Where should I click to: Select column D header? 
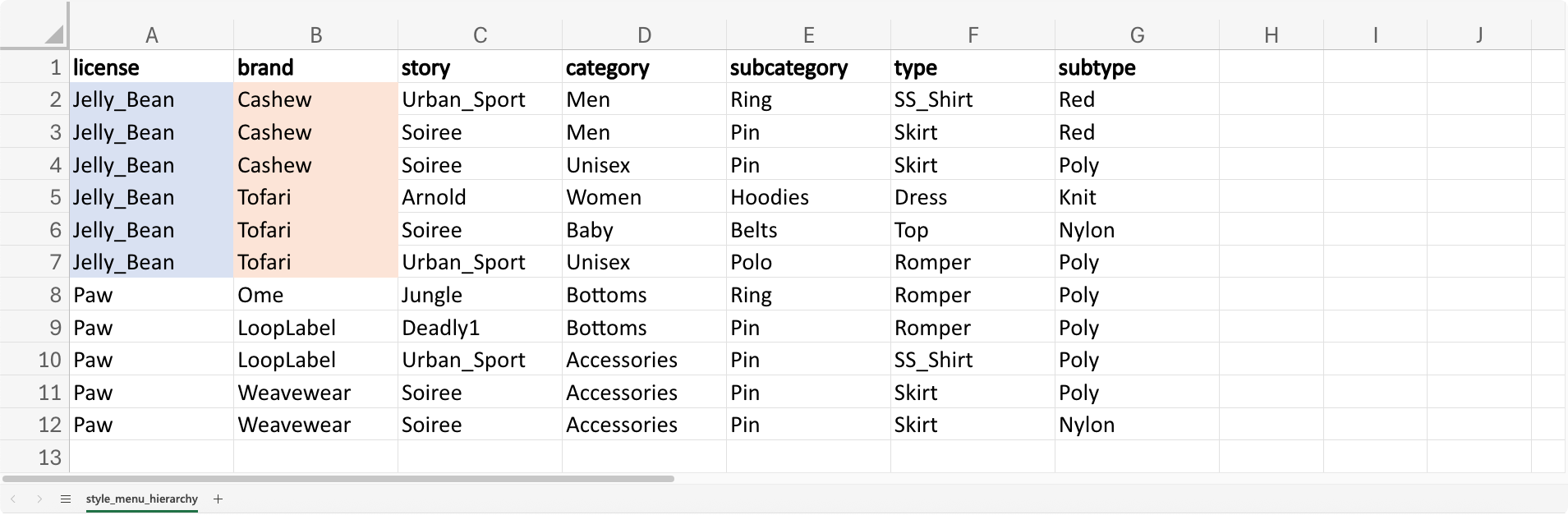pyautogui.click(x=644, y=34)
